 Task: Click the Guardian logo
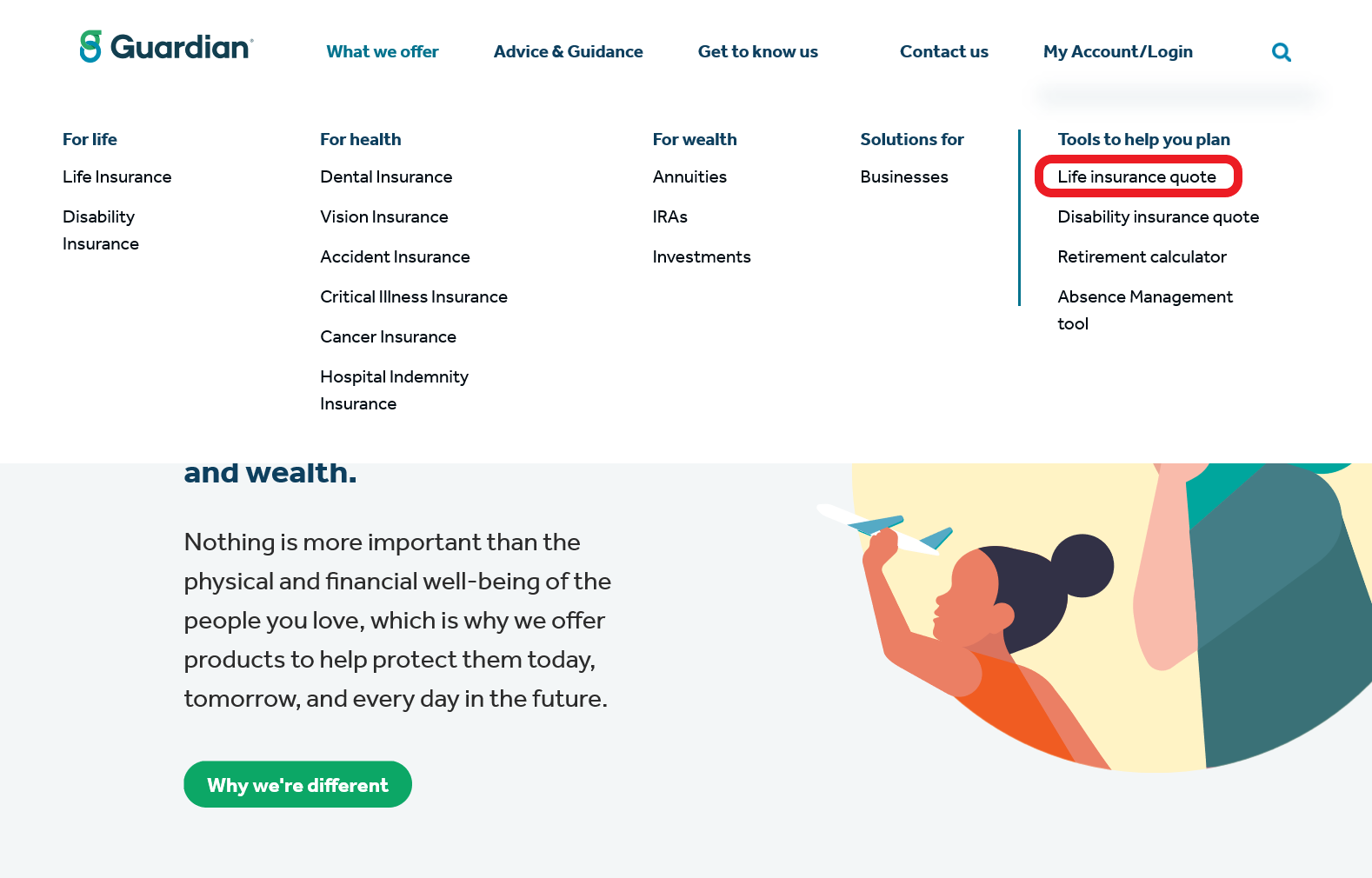point(166,47)
